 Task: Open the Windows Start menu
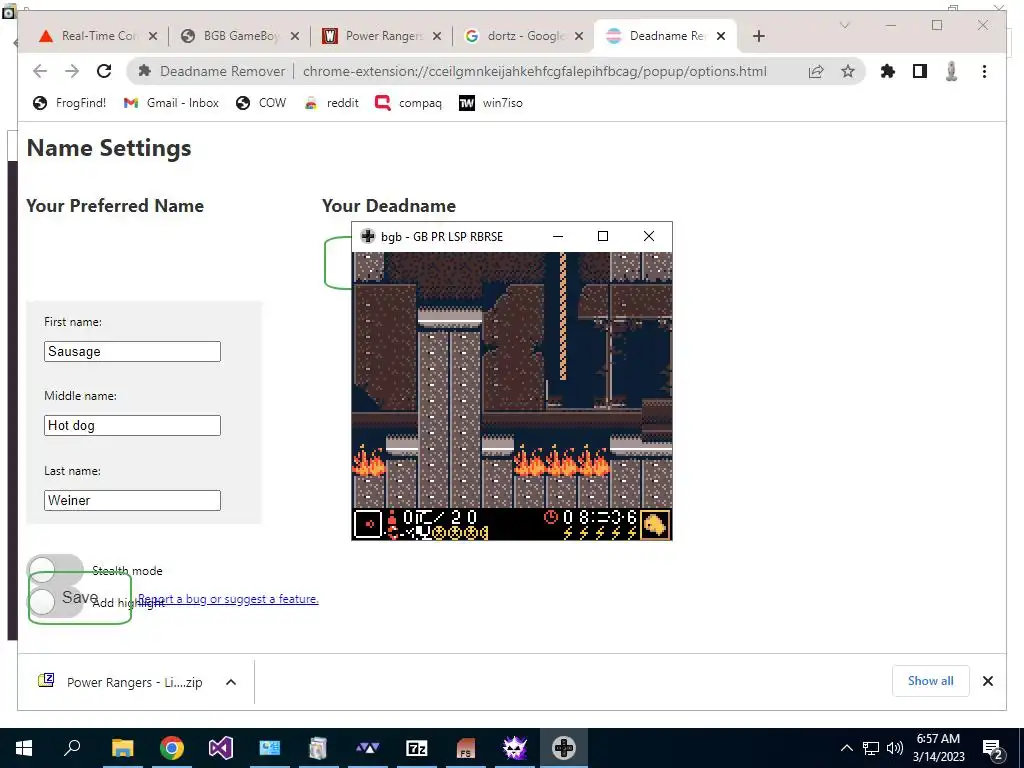click(24, 748)
